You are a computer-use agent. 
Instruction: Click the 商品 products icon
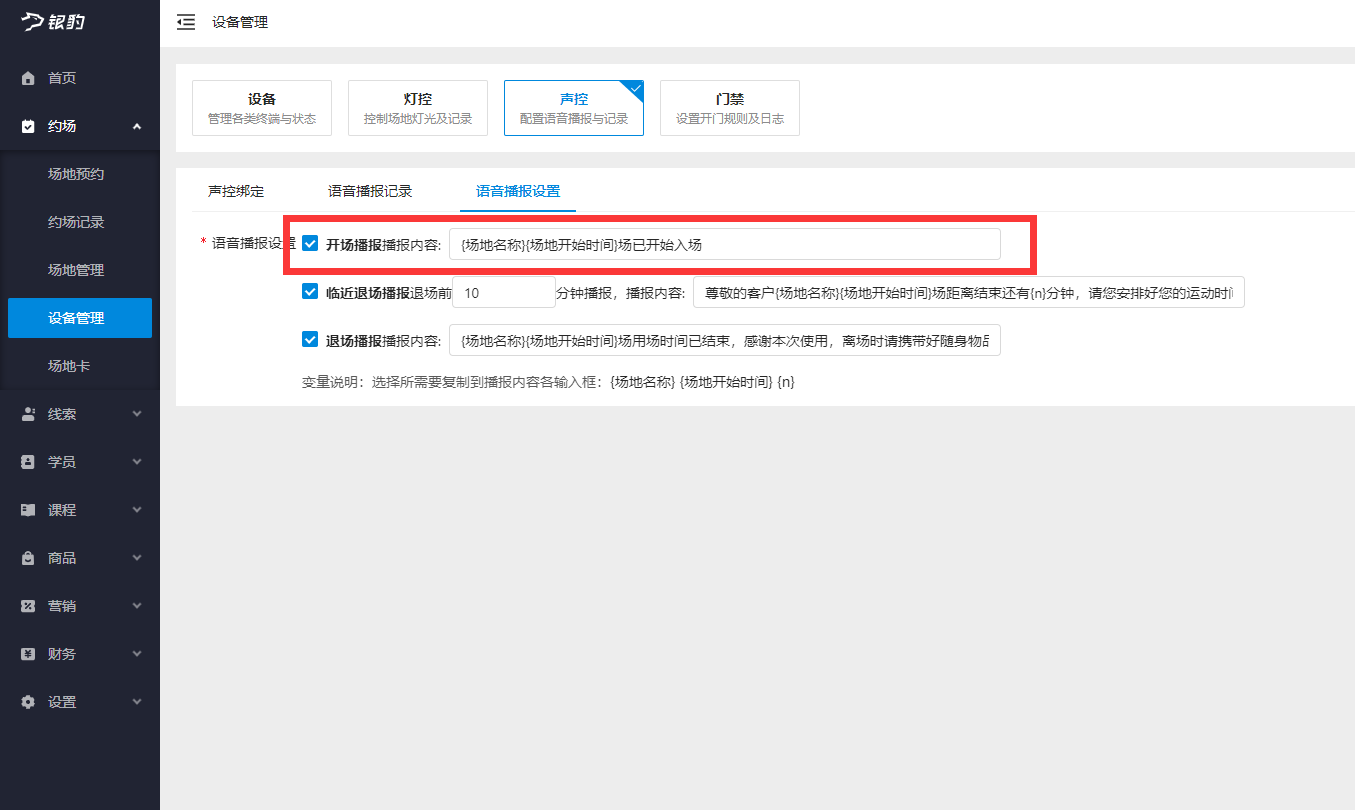click(27, 557)
